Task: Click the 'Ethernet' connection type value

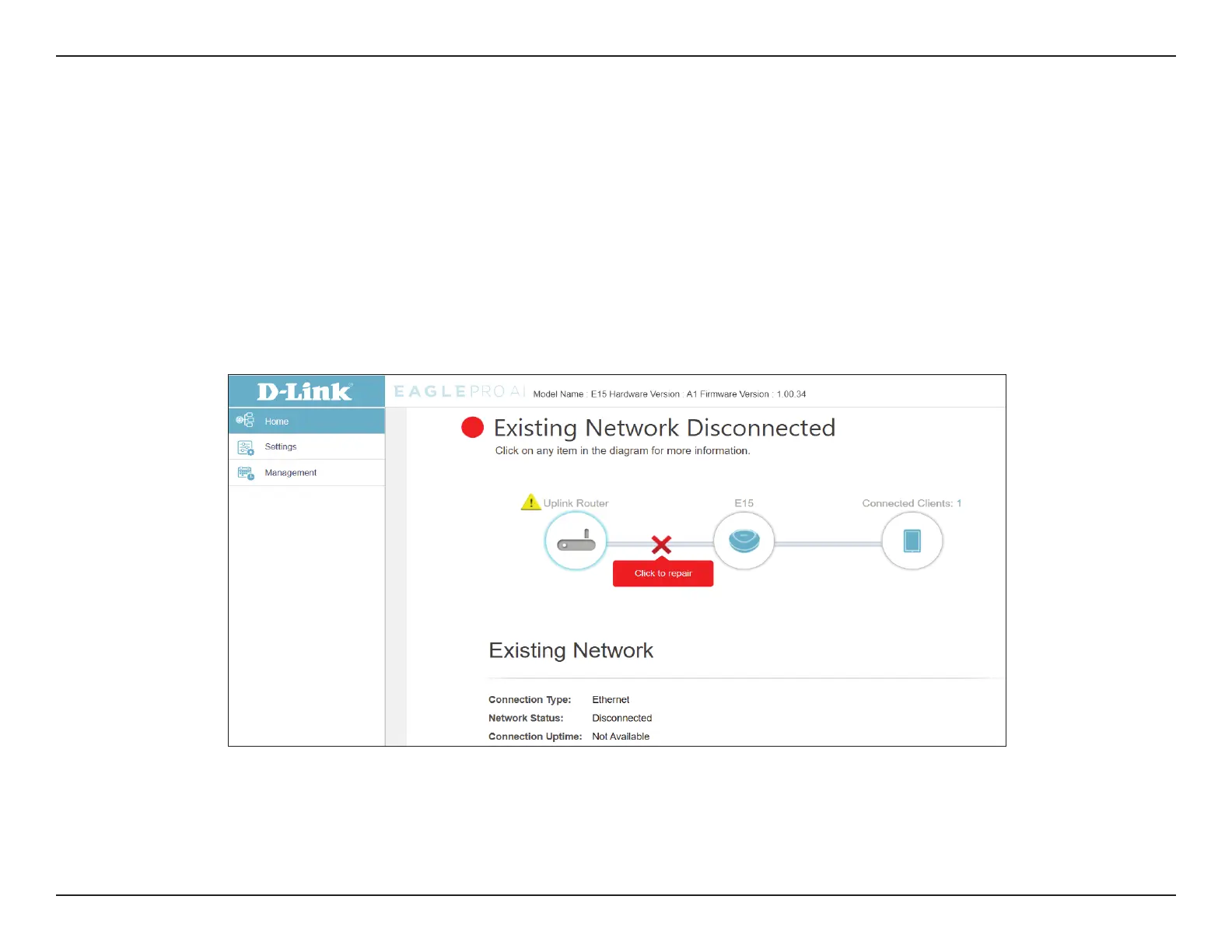Action: coord(611,700)
